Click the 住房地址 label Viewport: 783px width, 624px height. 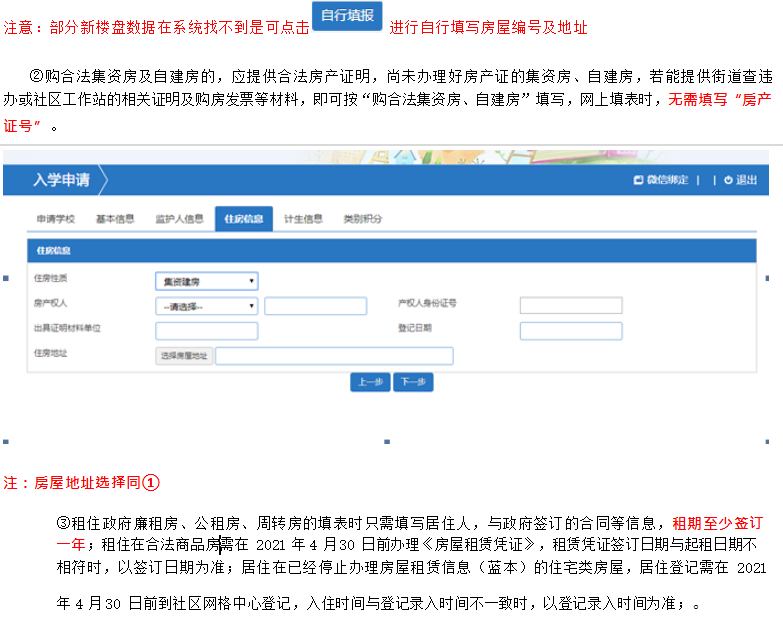click(50, 353)
